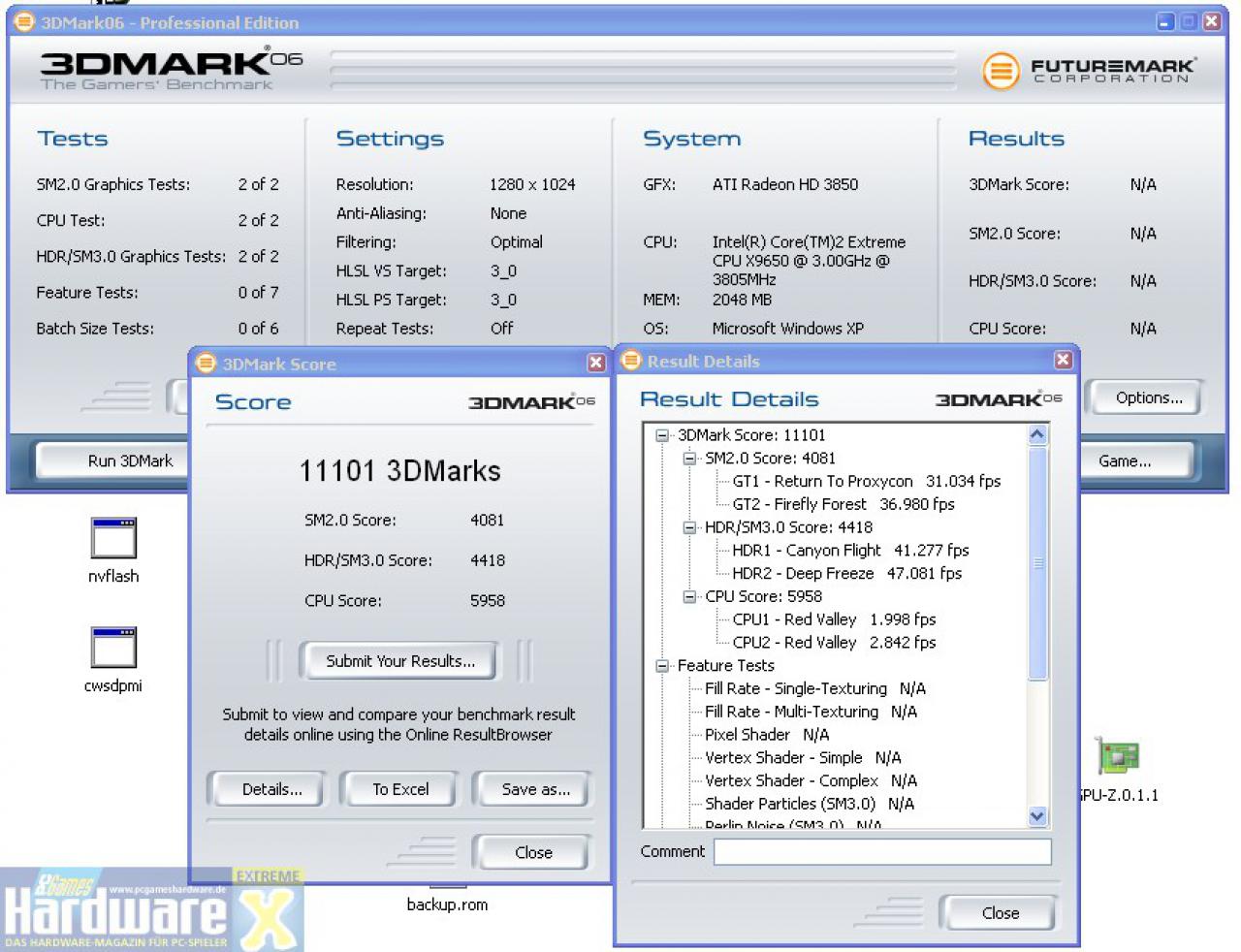Image resolution: width=1241 pixels, height=952 pixels.
Task: Click the Futuremark Corporation logo icon
Action: [x=1002, y=70]
